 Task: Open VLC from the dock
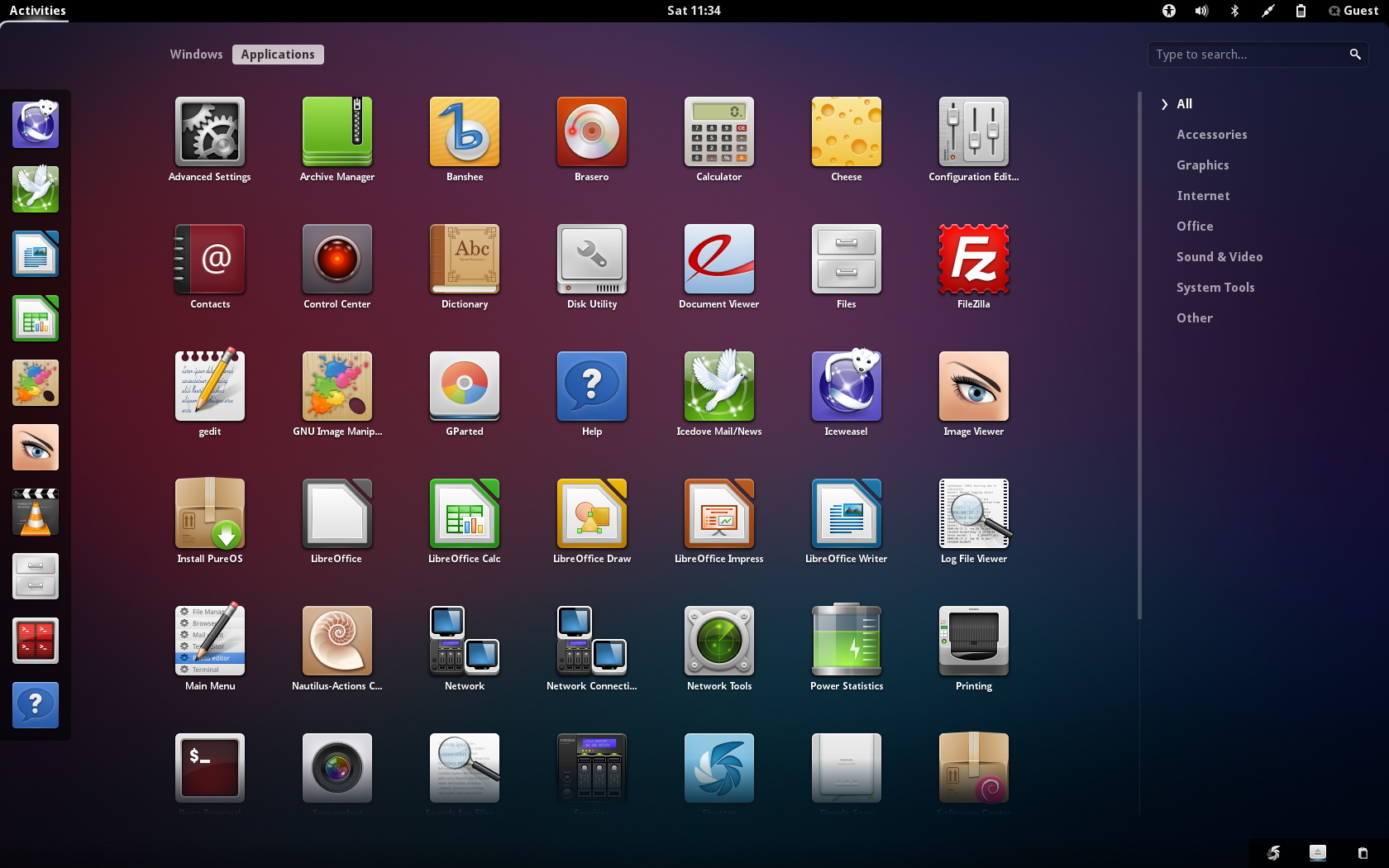(x=36, y=512)
